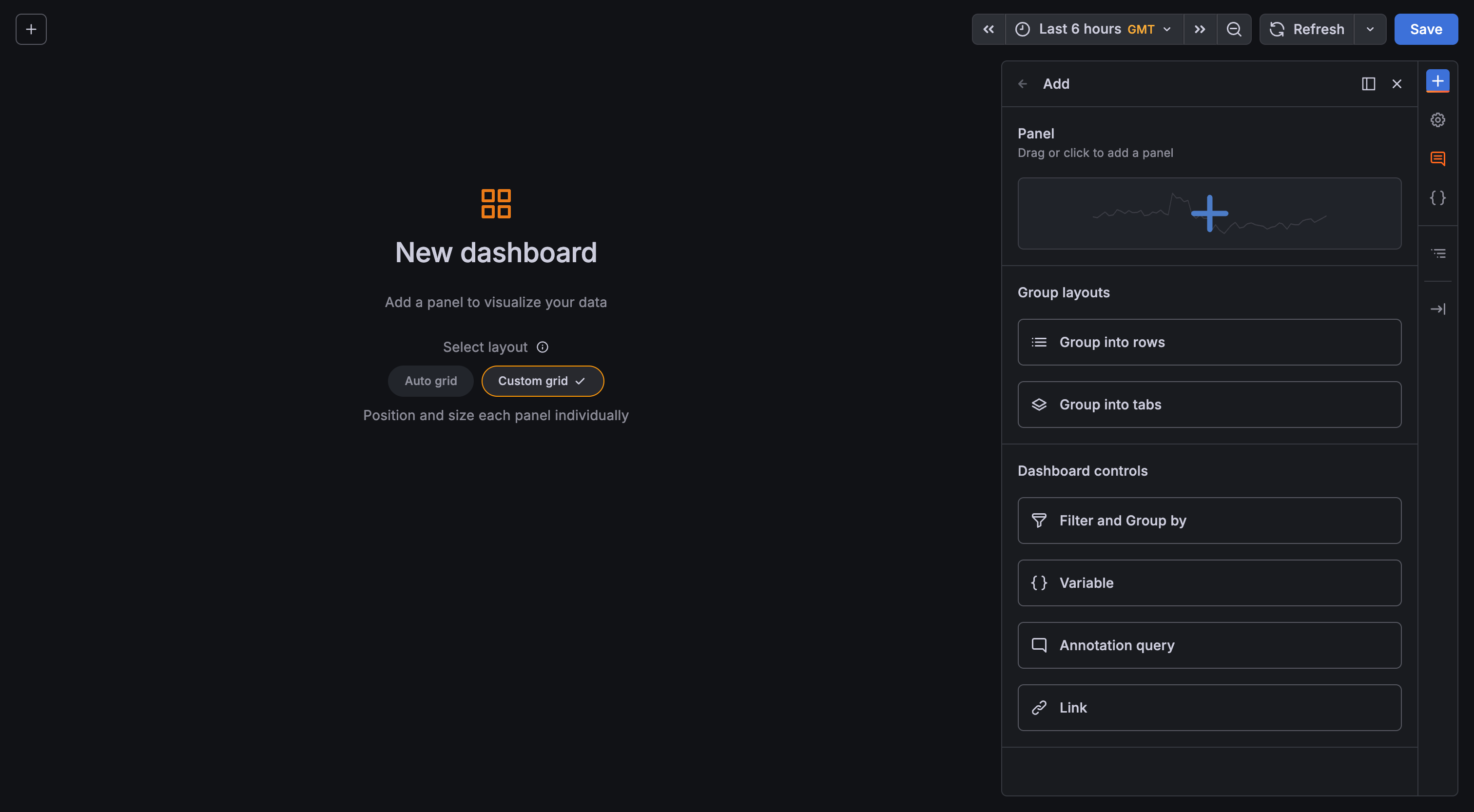
Task: Select the blue Add plus sidebar icon
Action: click(x=1437, y=81)
